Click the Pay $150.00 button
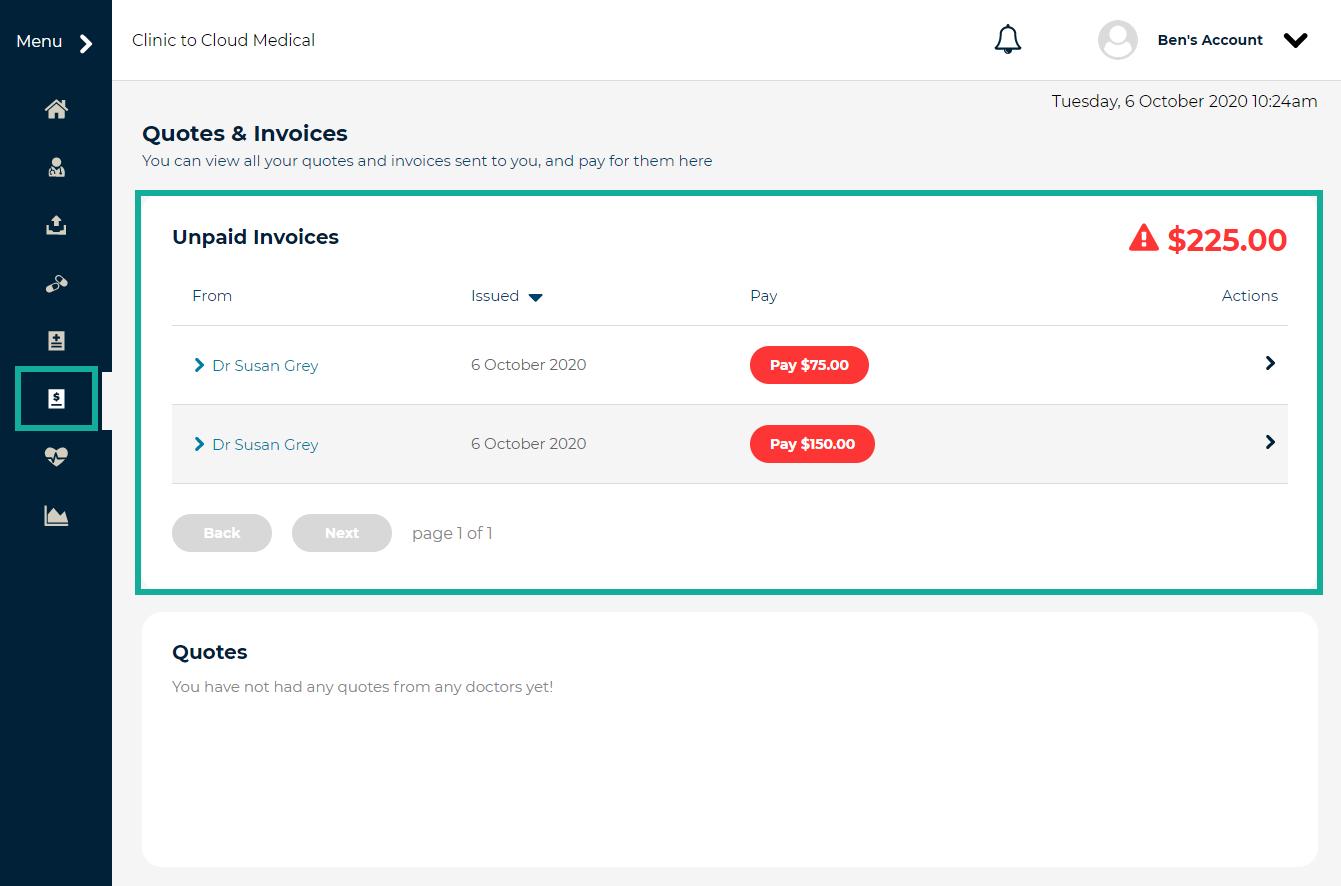This screenshot has height=886, width=1341. [x=812, y=444]
